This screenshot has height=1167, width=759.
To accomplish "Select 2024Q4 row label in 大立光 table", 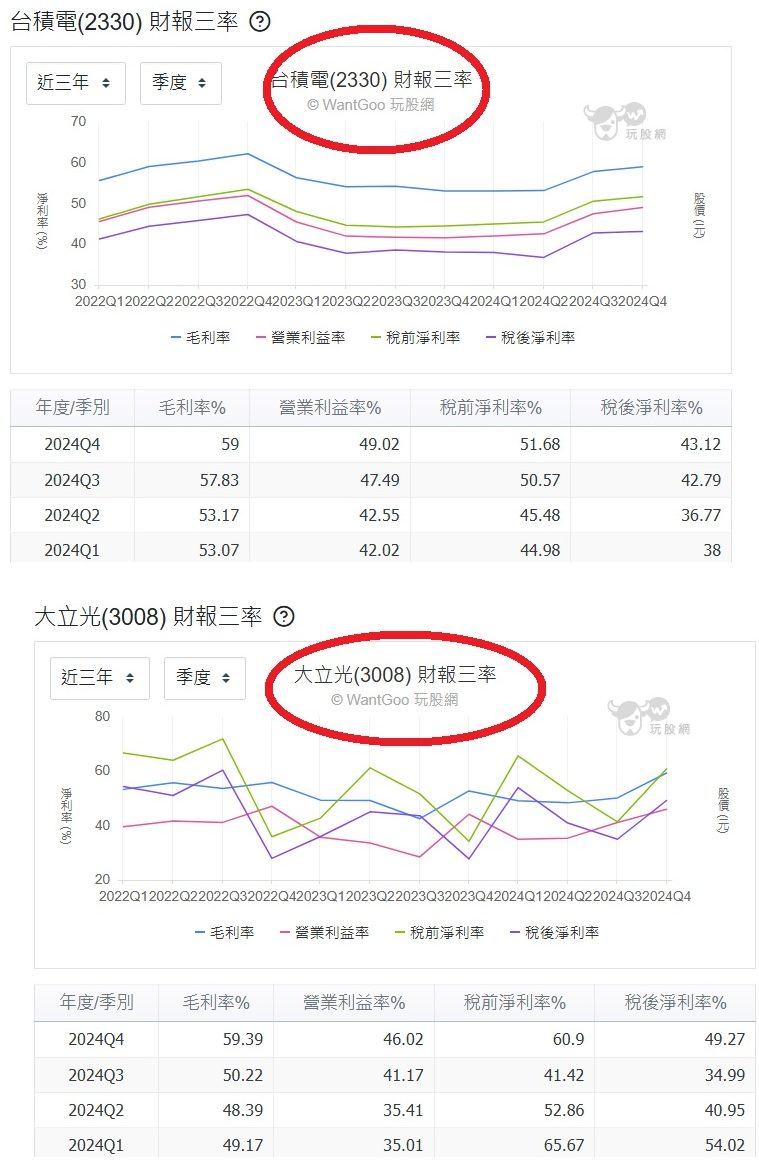I will coord(96,1039).
